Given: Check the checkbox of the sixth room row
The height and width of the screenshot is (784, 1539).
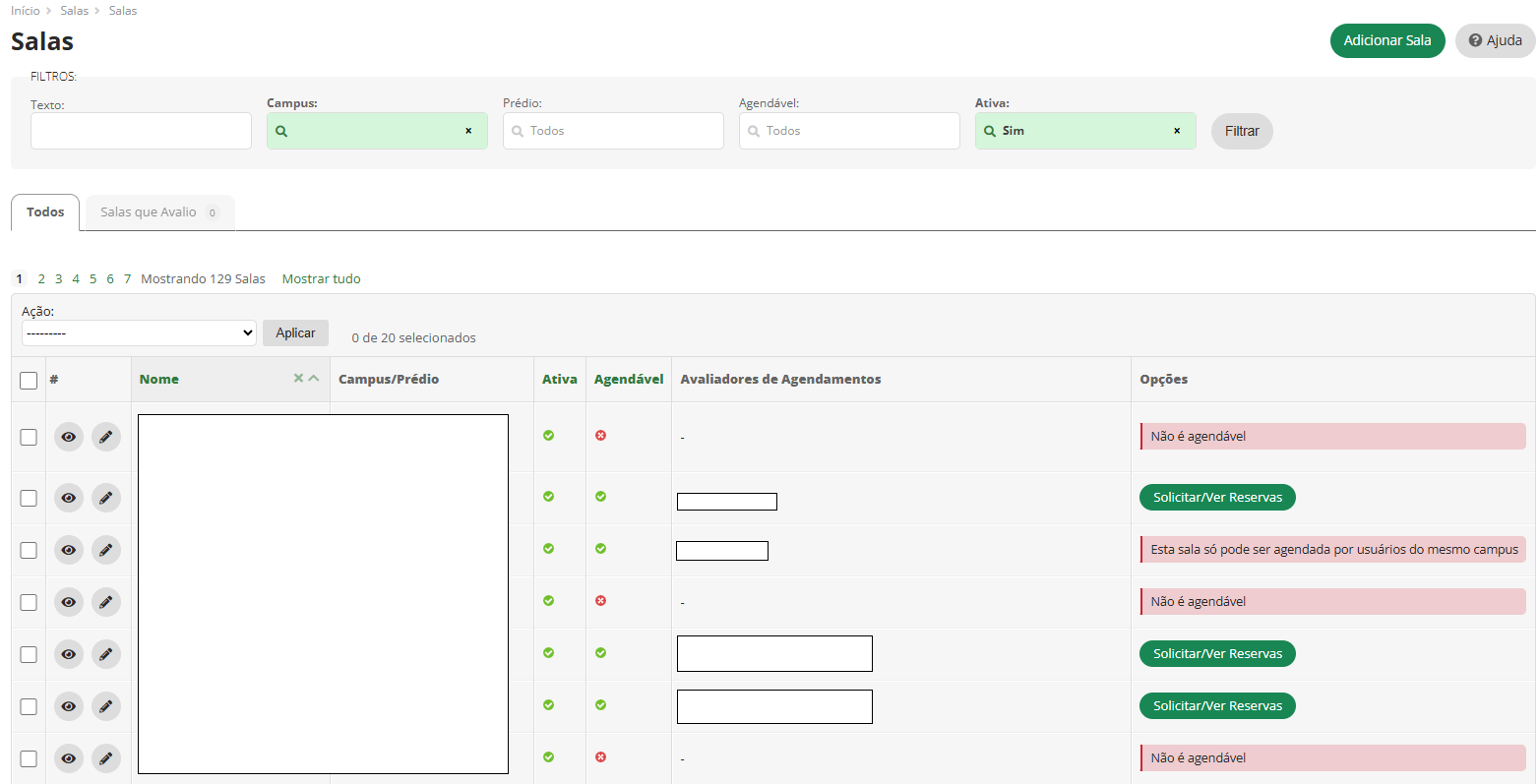Looking at the screenshot, I should [x=29, y=706].
